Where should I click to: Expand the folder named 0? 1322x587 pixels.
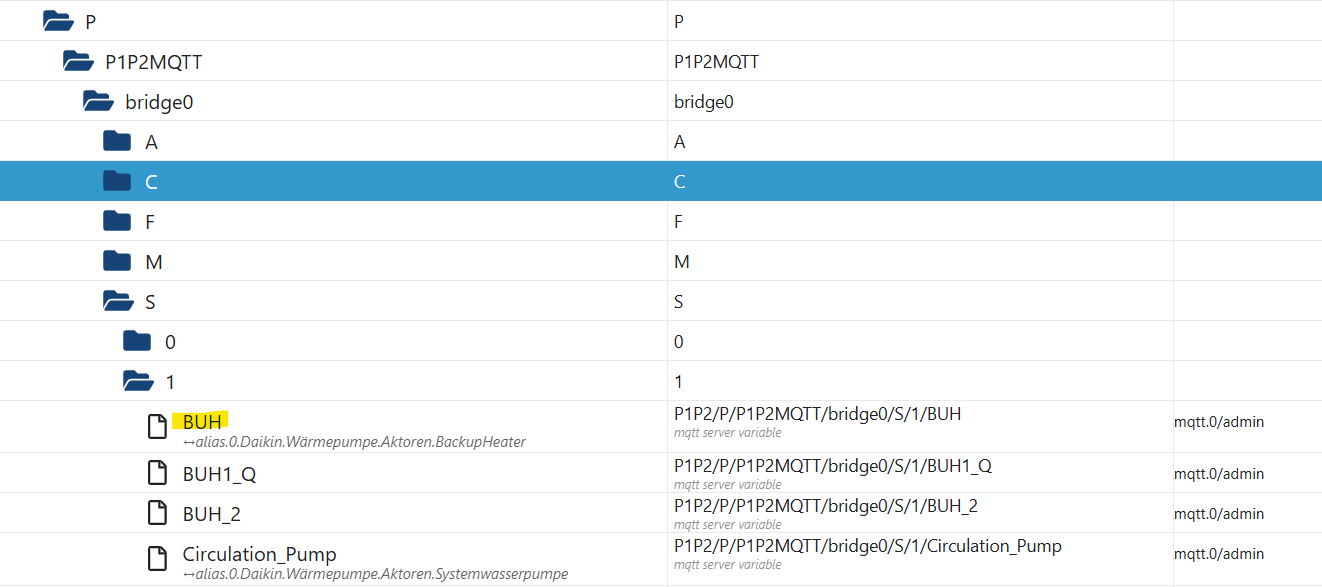pos(137,342)
